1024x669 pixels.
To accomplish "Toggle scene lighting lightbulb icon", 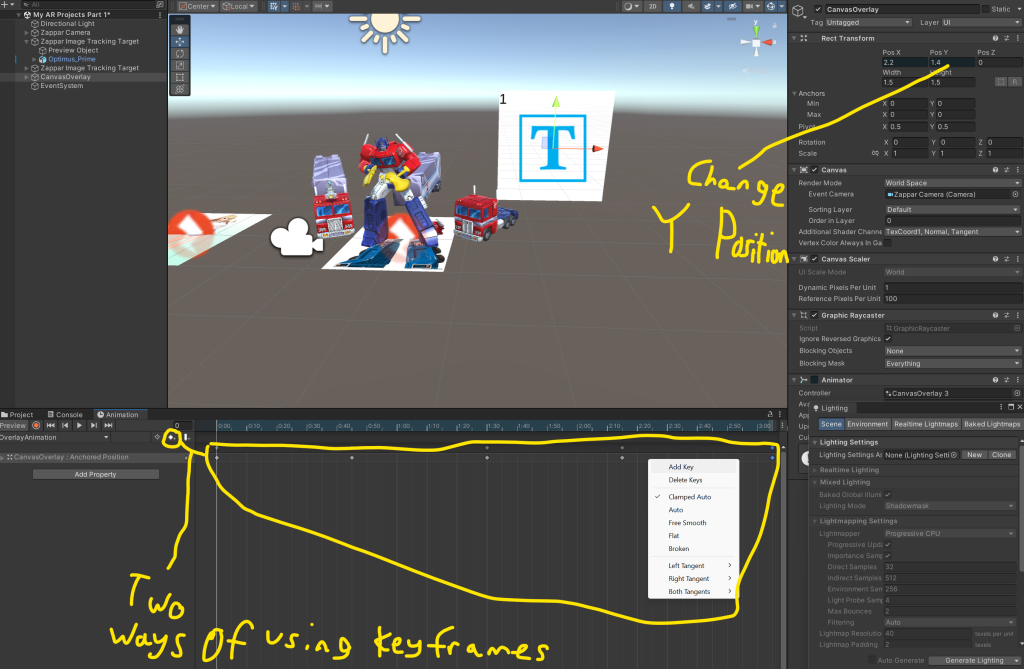I will coord(674,6).
